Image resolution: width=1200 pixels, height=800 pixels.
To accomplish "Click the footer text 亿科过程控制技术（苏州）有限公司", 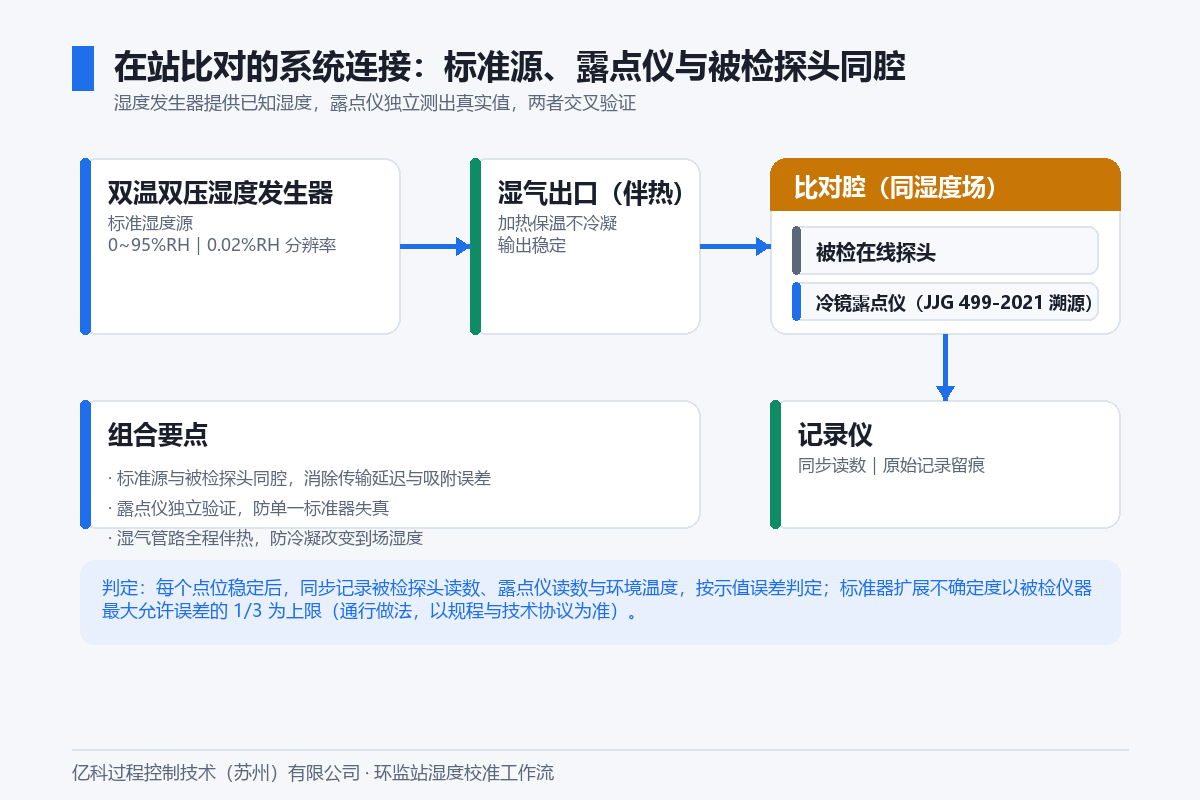I will coord(313,773).
